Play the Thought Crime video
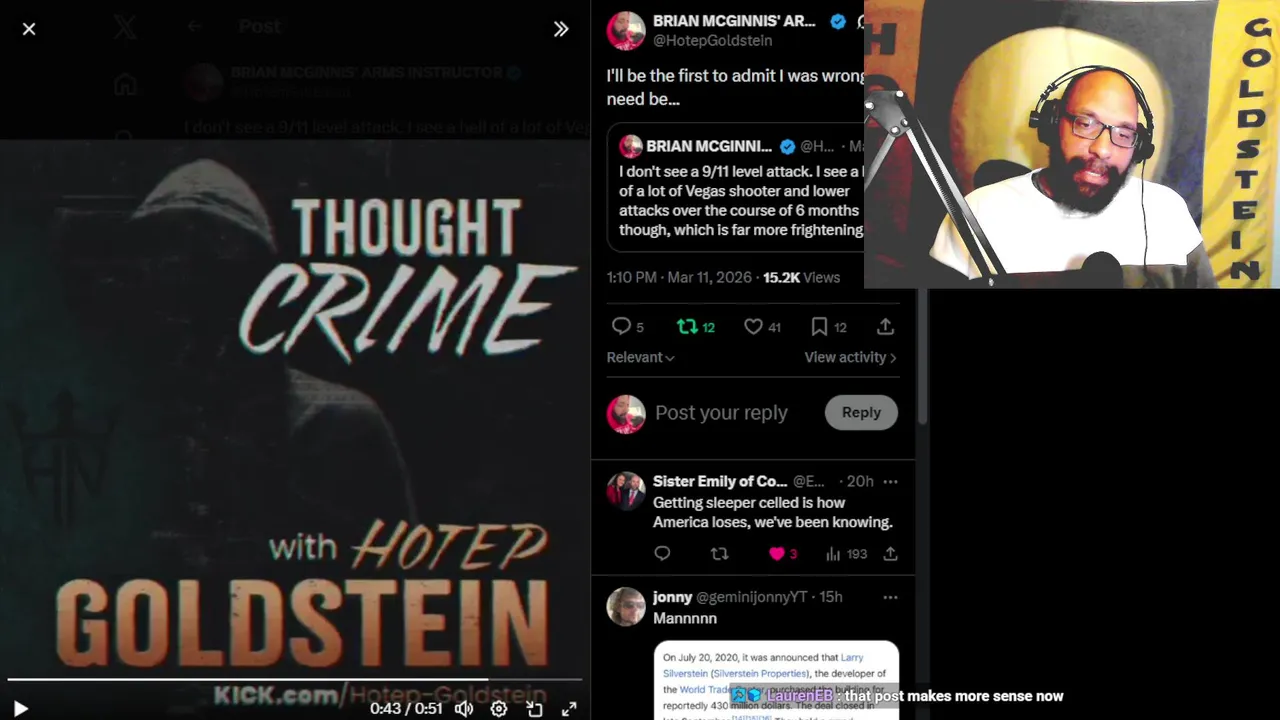Viewport: 1280px width, 720px height. click(x=20, y=708)
